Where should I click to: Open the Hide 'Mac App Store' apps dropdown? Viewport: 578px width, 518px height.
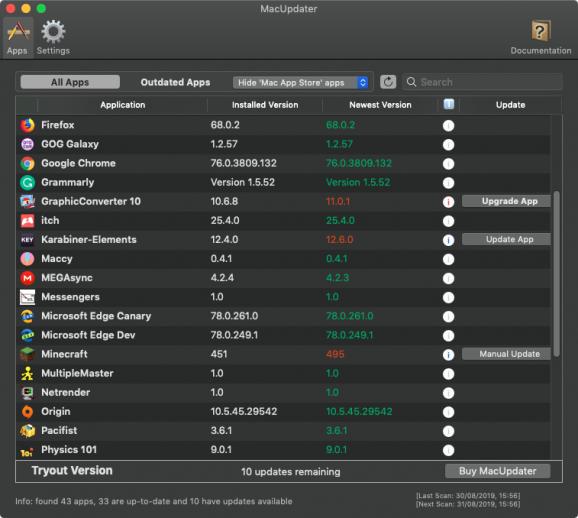pyautogui.click(x=301, y=83)
